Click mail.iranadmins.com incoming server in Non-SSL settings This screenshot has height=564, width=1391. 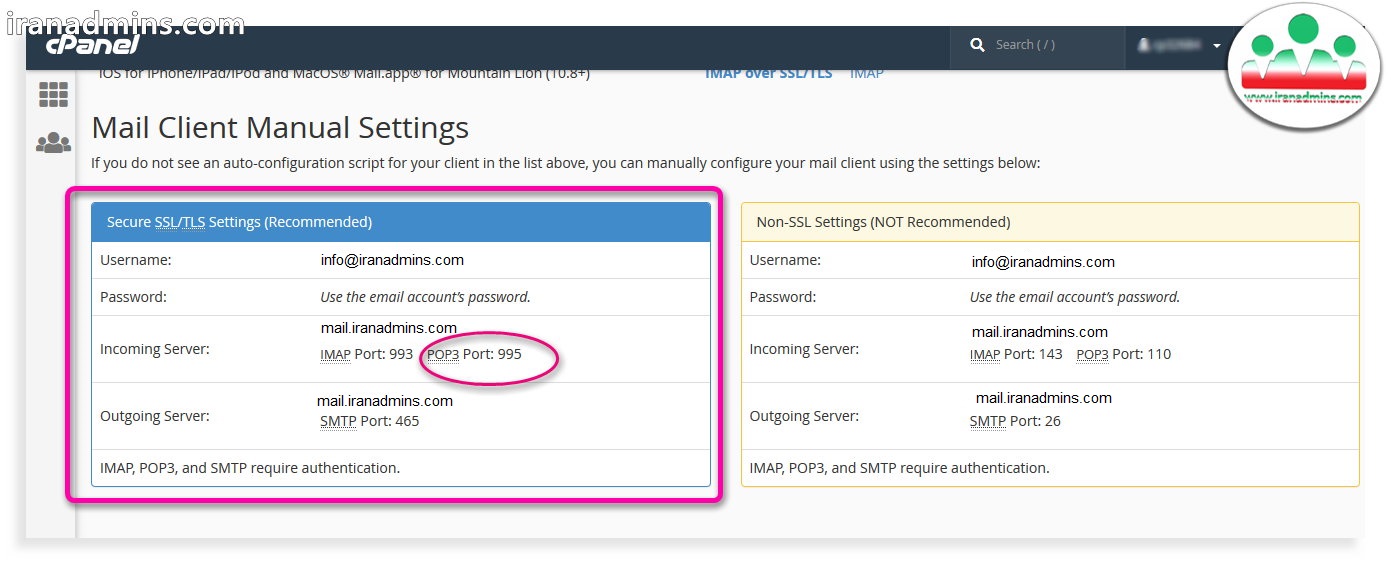pyautogui.click(x=1040, y=332)
